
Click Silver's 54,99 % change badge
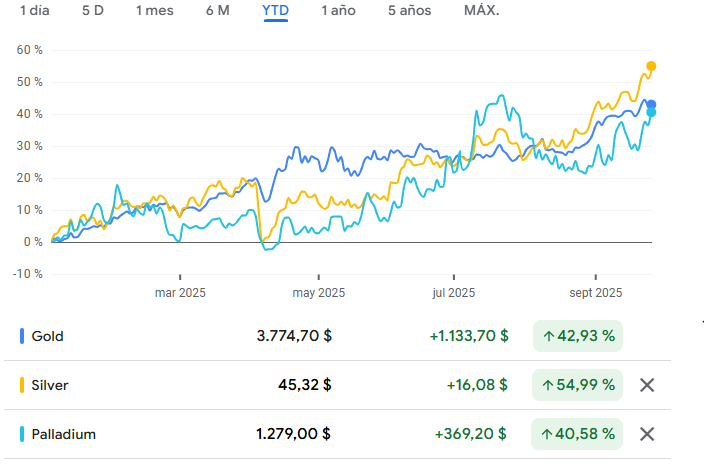(578, 385)
